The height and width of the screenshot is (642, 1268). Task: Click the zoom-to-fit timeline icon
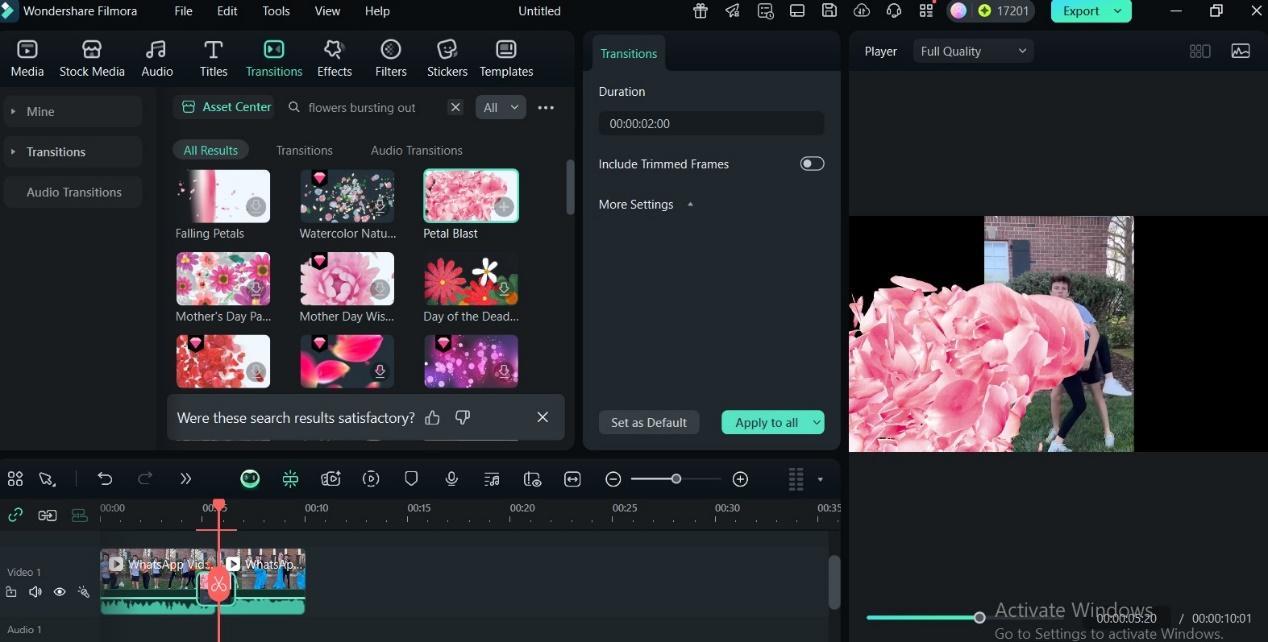click(x=572, y=479)
